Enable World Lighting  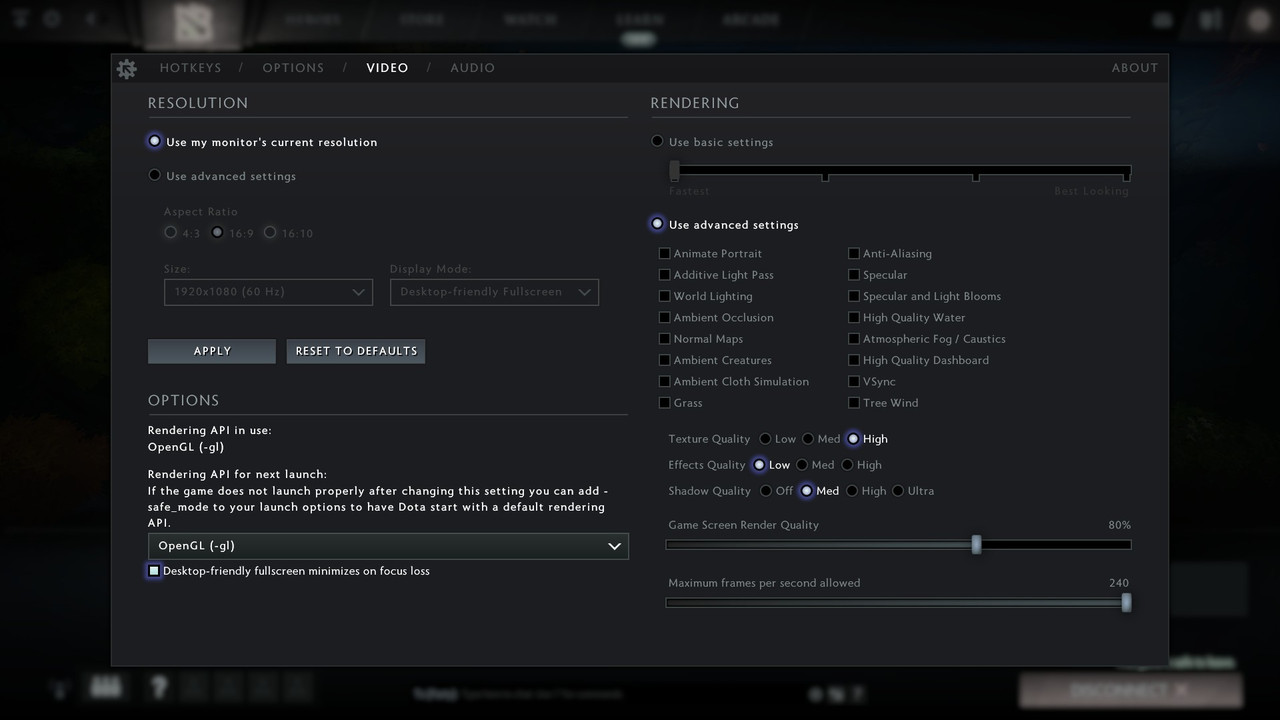[706, 297]
